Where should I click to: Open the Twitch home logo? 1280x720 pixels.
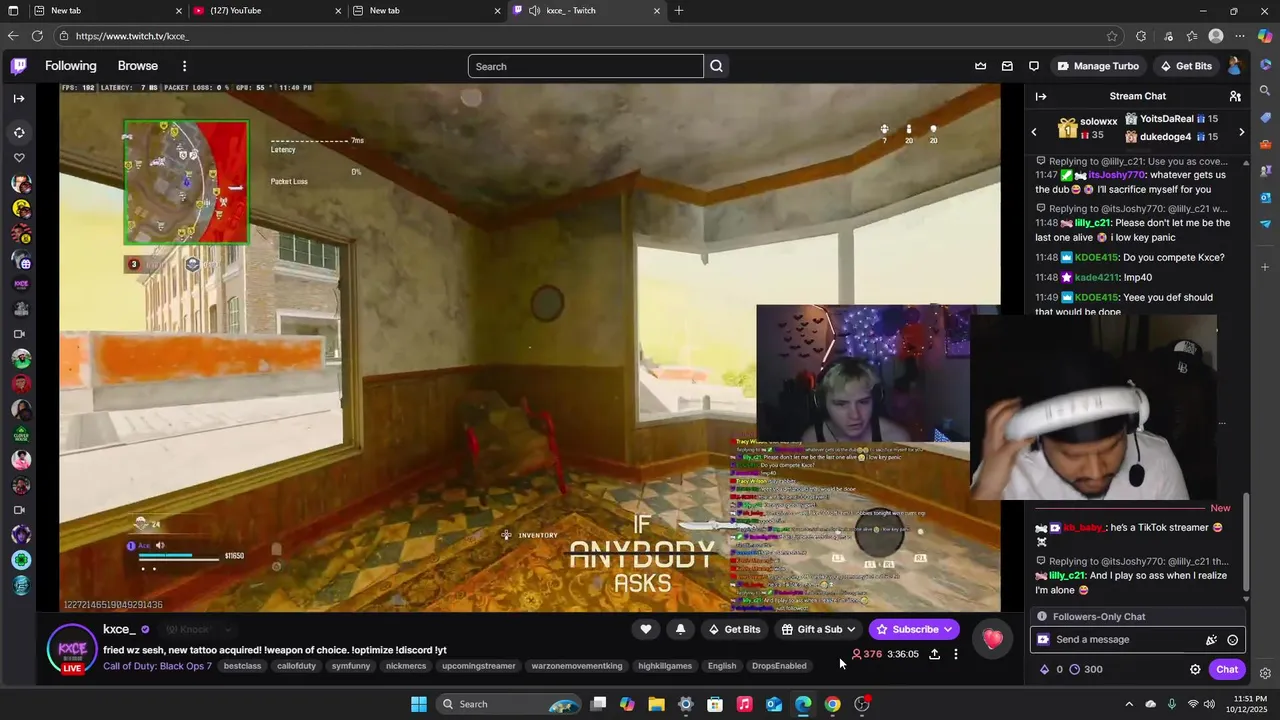[x=19, y=66]
